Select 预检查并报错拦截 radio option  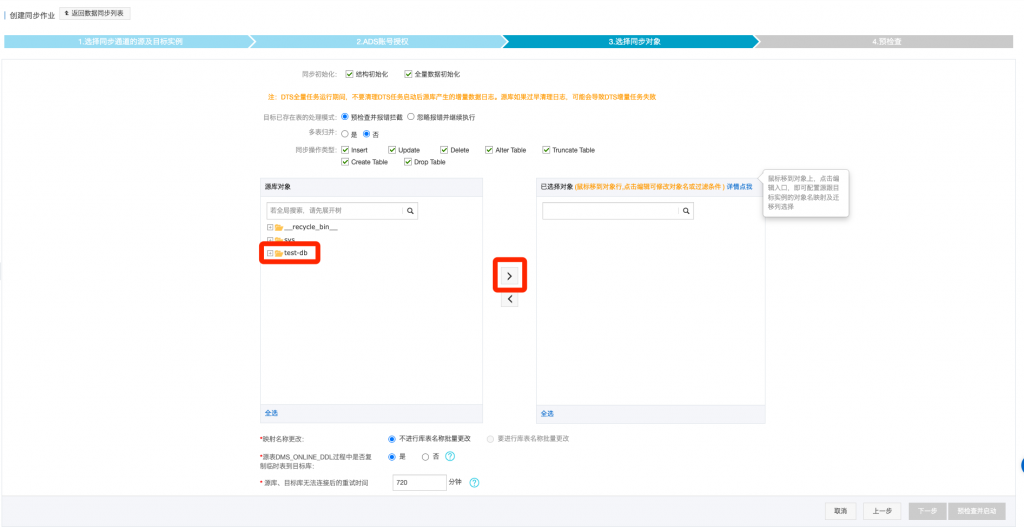click(x=345, y=117)
